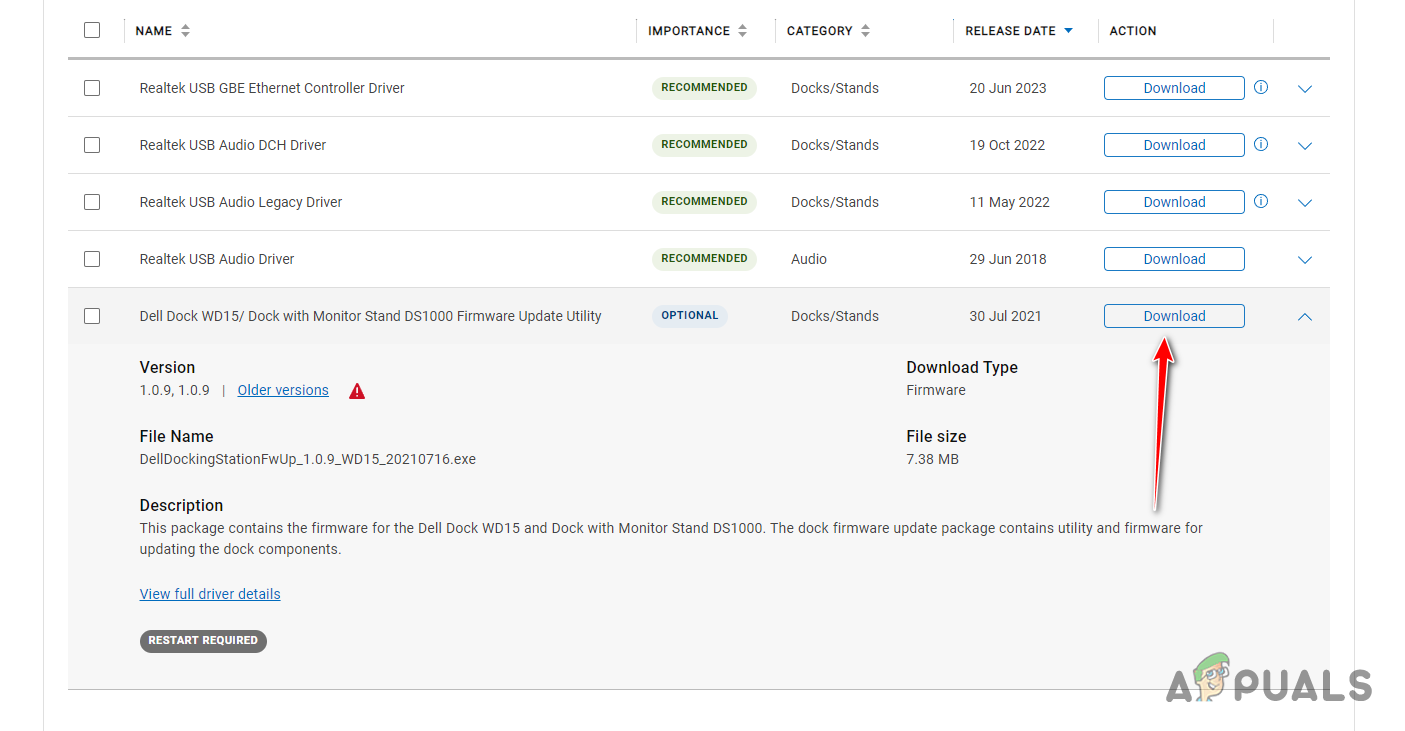The height and width of the screenshot is (731, 1405).
Task: Click the RELEASE DATE column header
Action: tap(1011, 31)
